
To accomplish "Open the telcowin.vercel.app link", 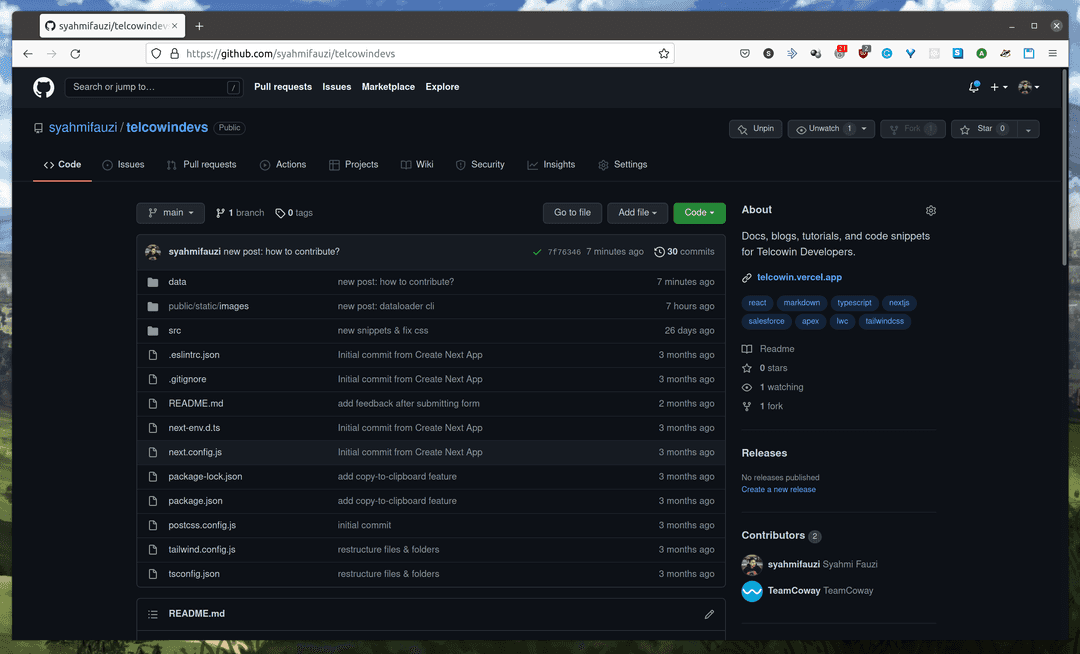I will click(x=799, y=277).
